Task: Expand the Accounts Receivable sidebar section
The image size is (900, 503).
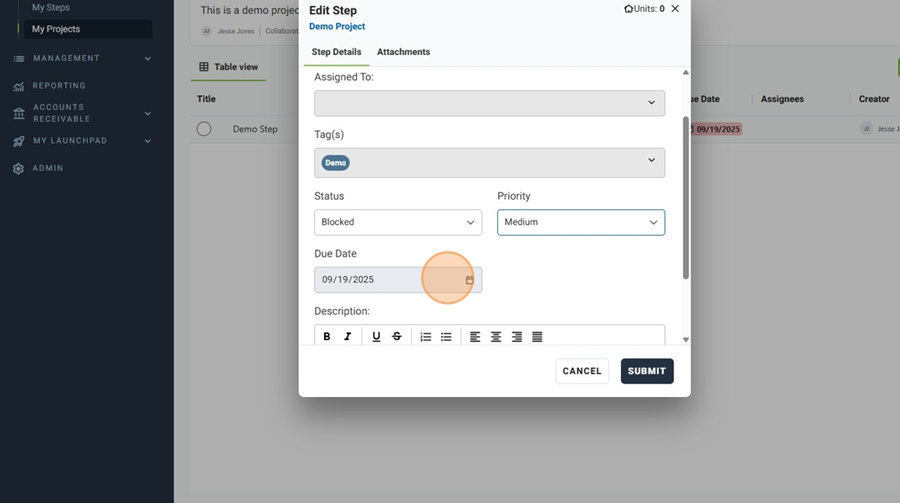Action: tap(148, 114)
